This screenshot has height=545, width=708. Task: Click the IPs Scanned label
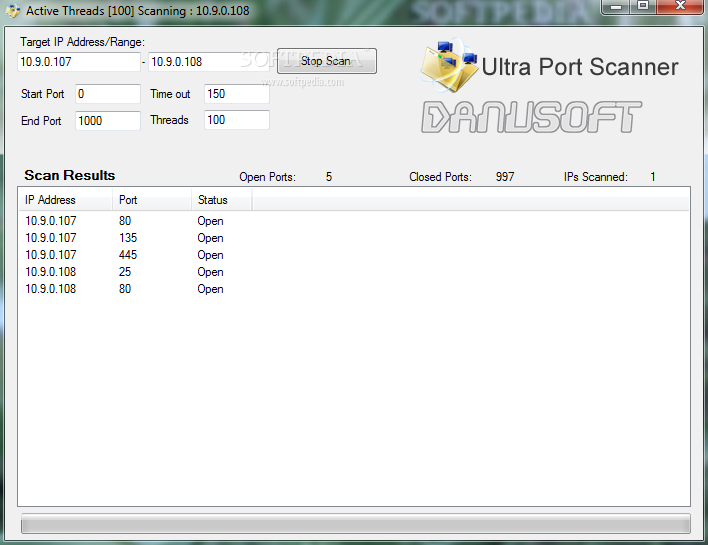click(x=596, y=177)
